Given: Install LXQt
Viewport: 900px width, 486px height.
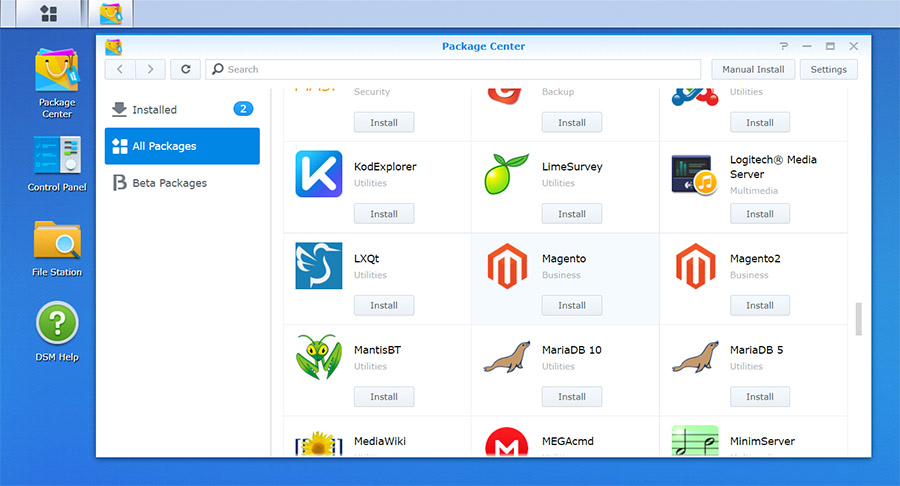Looking at the screenshot, I should click(x=384, y=305).
